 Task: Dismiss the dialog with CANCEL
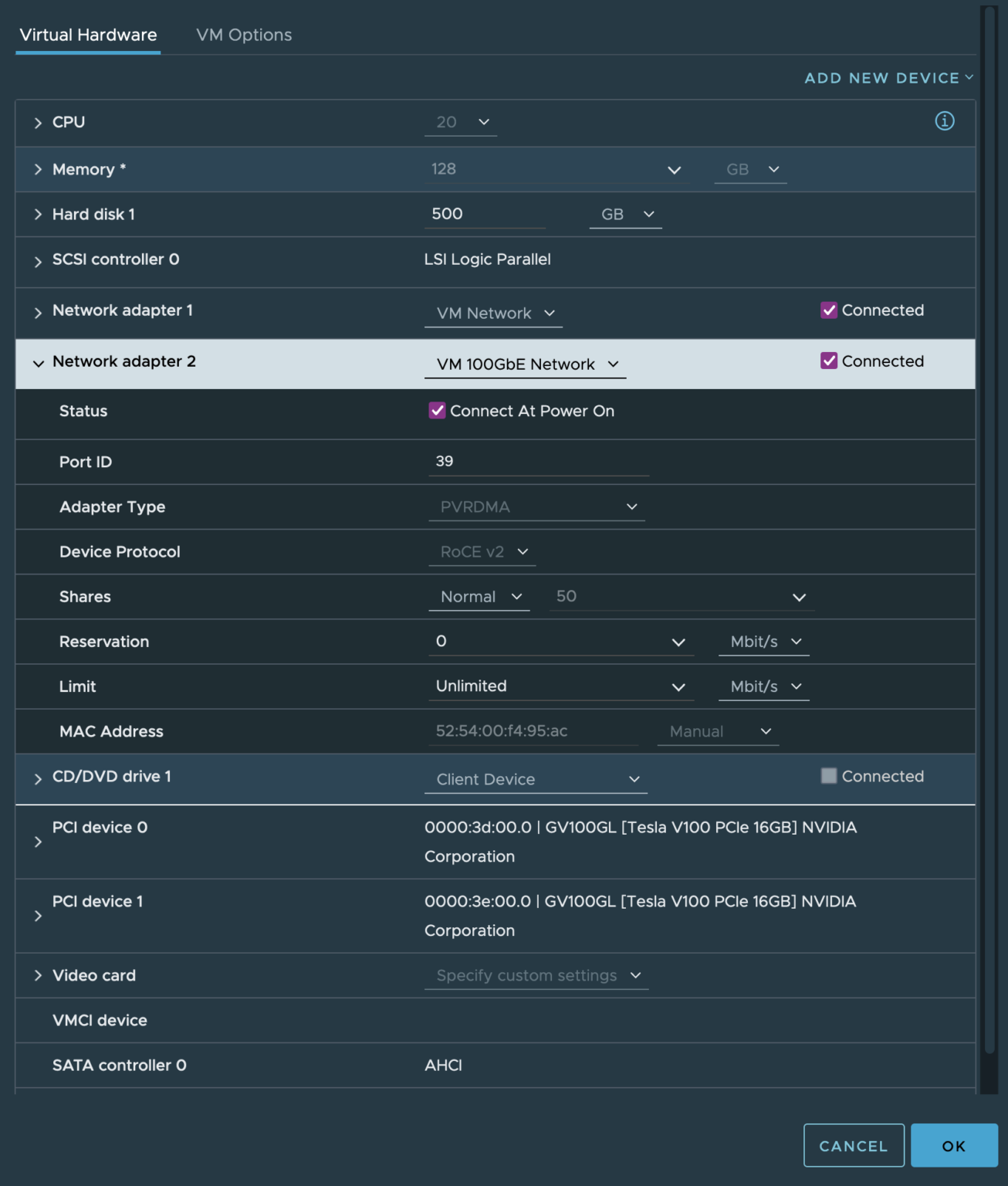coord(854,1146)
